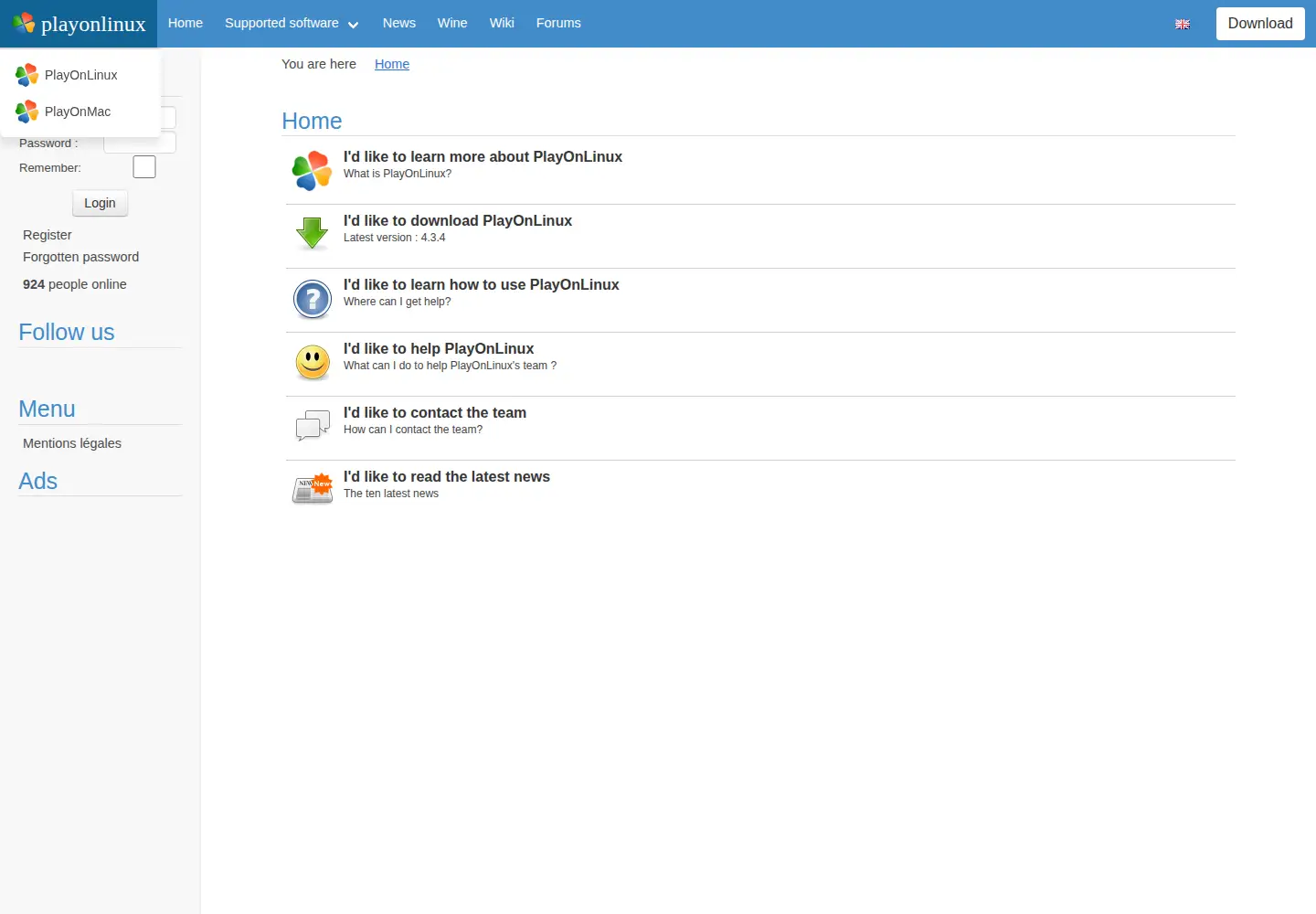Select PlayOnMac clover icon in dropdown
The height and width of the screenshot is (914, 1316).
(27, 112)
